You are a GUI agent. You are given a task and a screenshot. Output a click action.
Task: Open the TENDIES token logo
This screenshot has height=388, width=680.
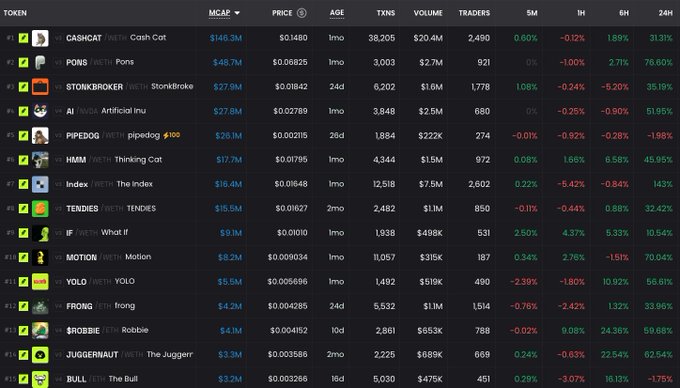(40, 209)
